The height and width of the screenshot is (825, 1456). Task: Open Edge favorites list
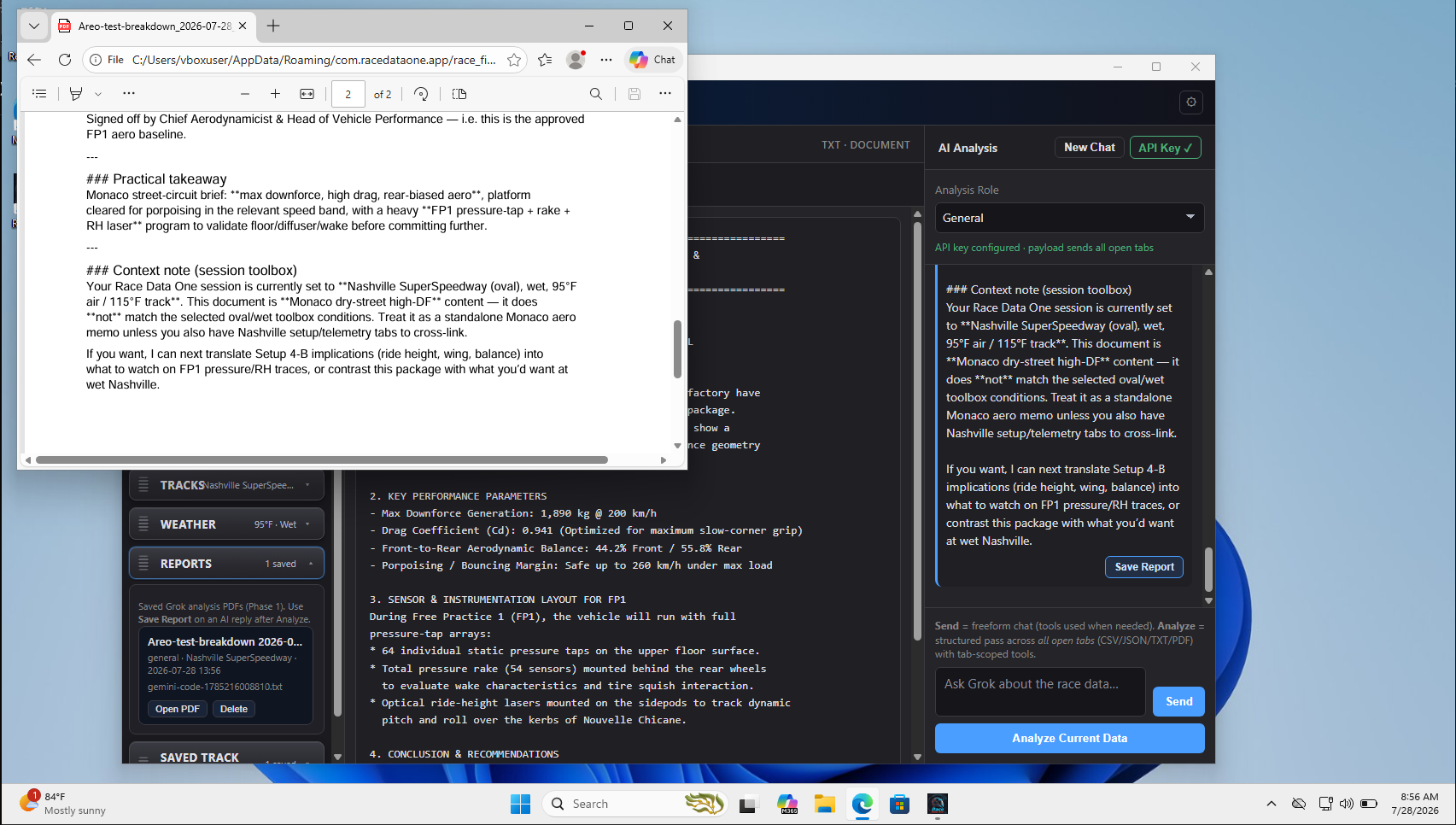[x=545, y=60]
